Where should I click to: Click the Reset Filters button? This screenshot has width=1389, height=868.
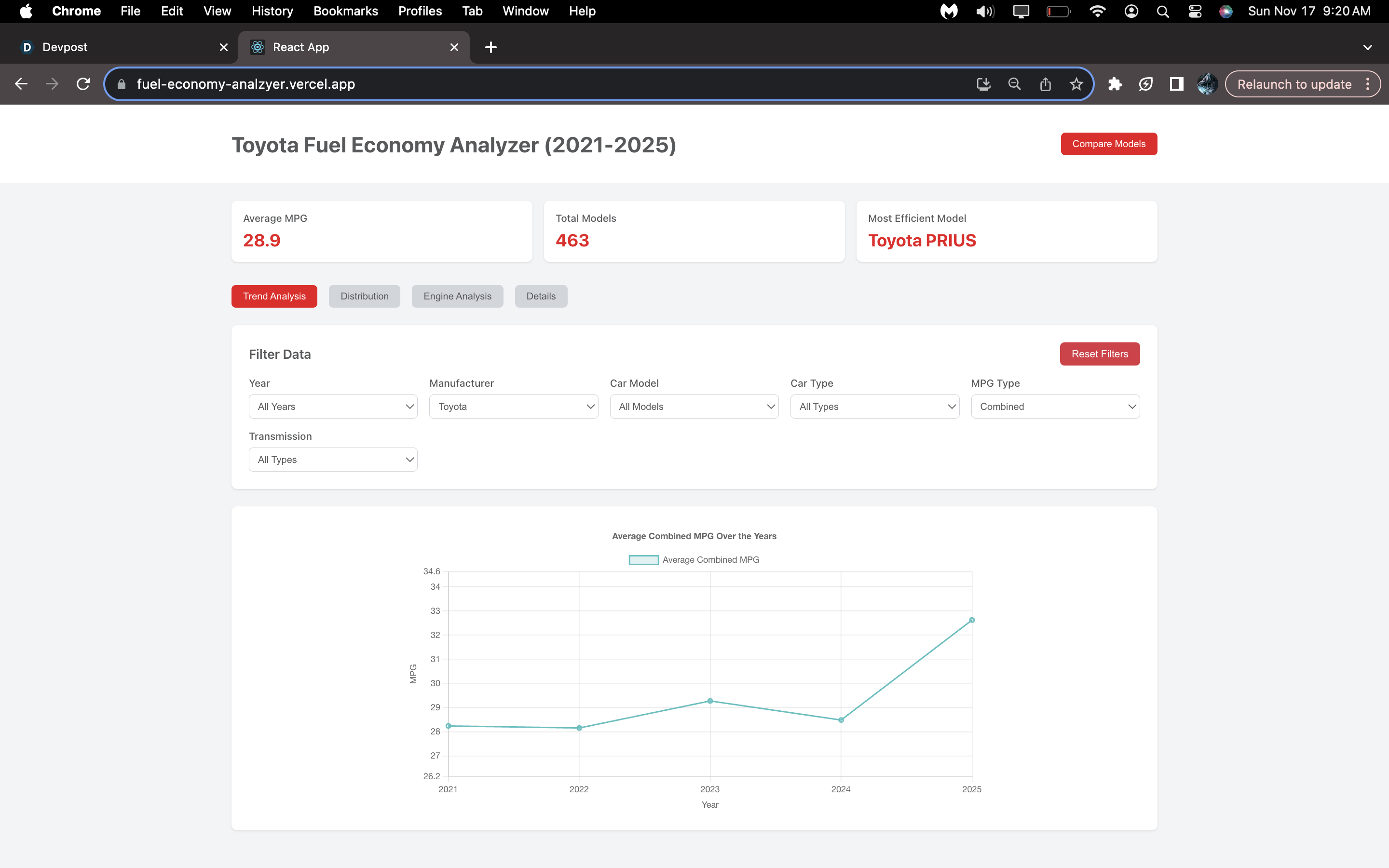point(1099,353)
